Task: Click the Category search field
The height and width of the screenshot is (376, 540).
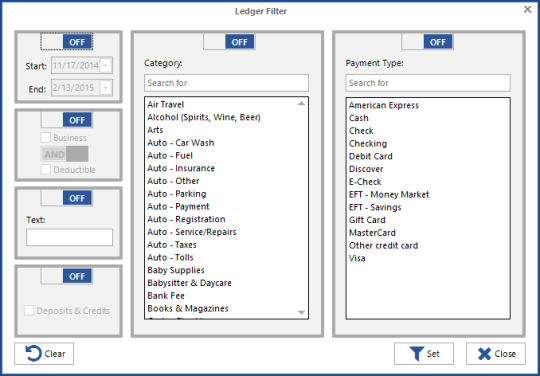Action: 226,83
